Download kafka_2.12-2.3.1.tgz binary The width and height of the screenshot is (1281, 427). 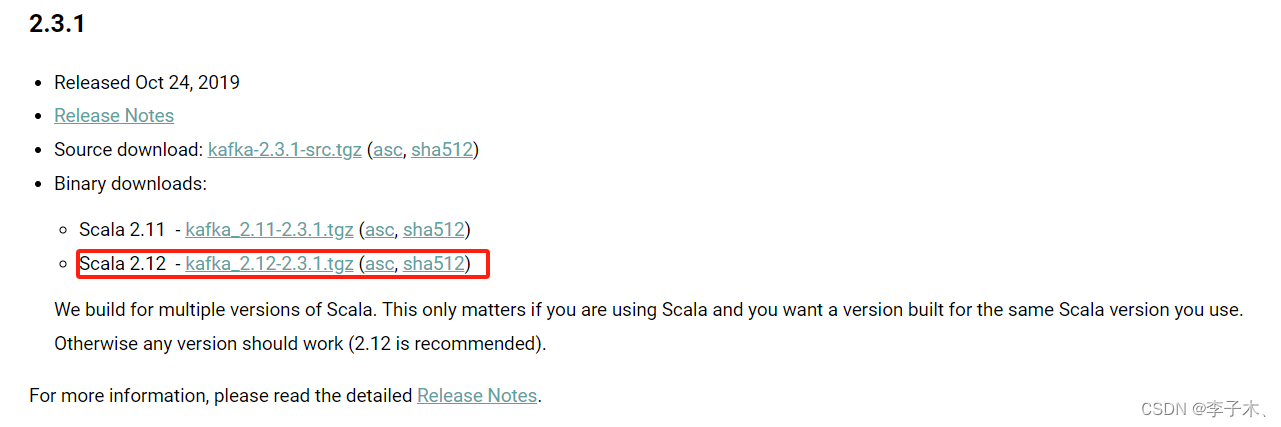(269, 264)
